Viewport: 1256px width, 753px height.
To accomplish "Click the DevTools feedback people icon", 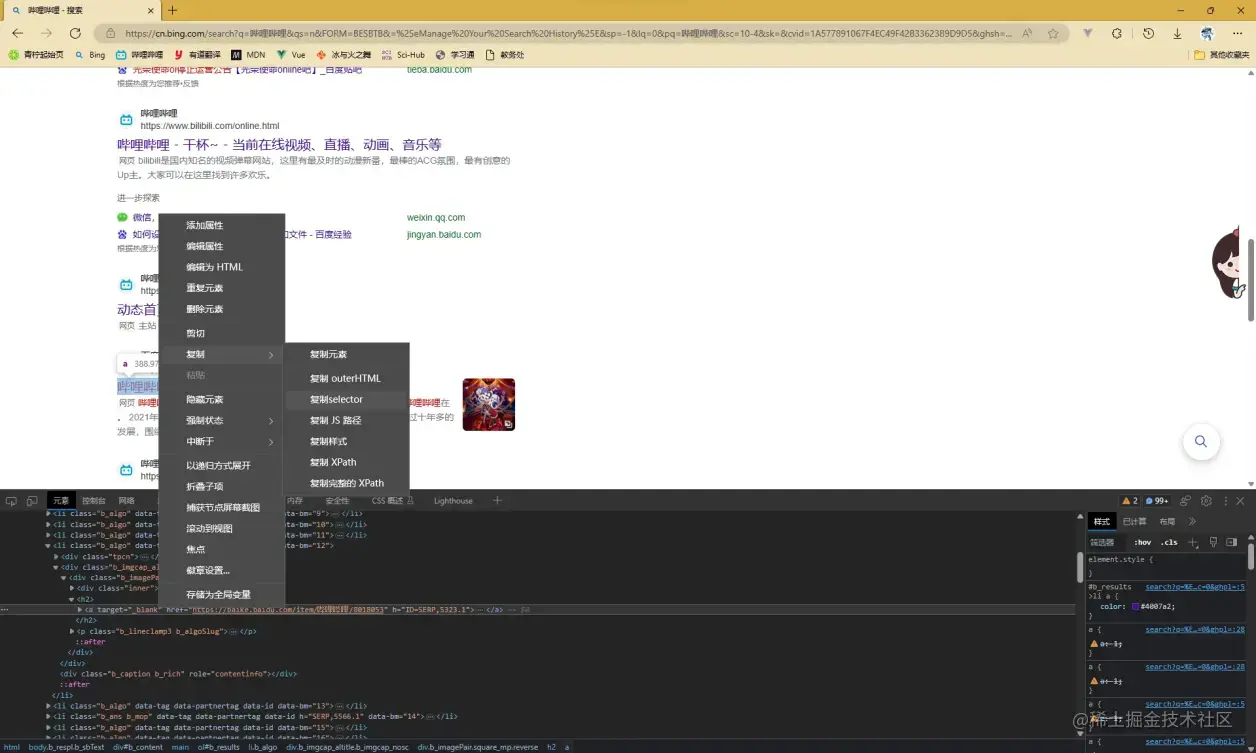I will pos(1186,501).
